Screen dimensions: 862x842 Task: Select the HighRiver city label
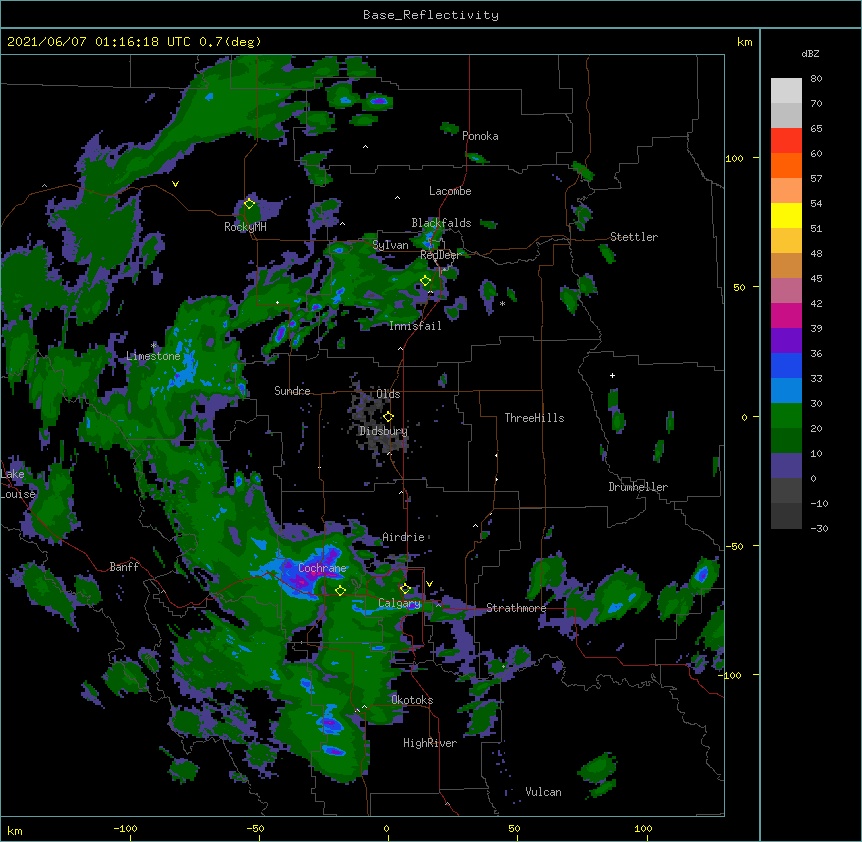coord(430,743)
